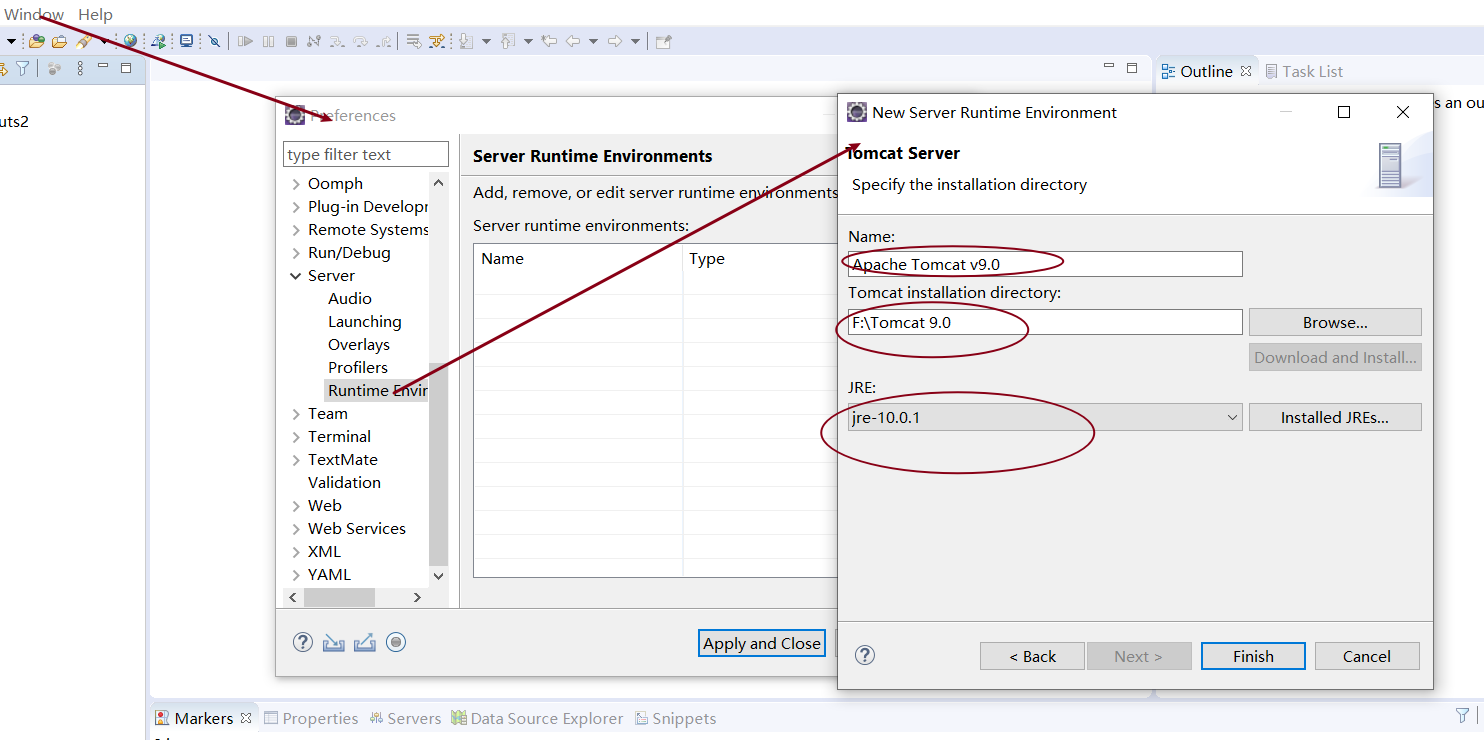Click the blue monitor console icon in toolbar
1484x740 pixels.
pos(187,41)
